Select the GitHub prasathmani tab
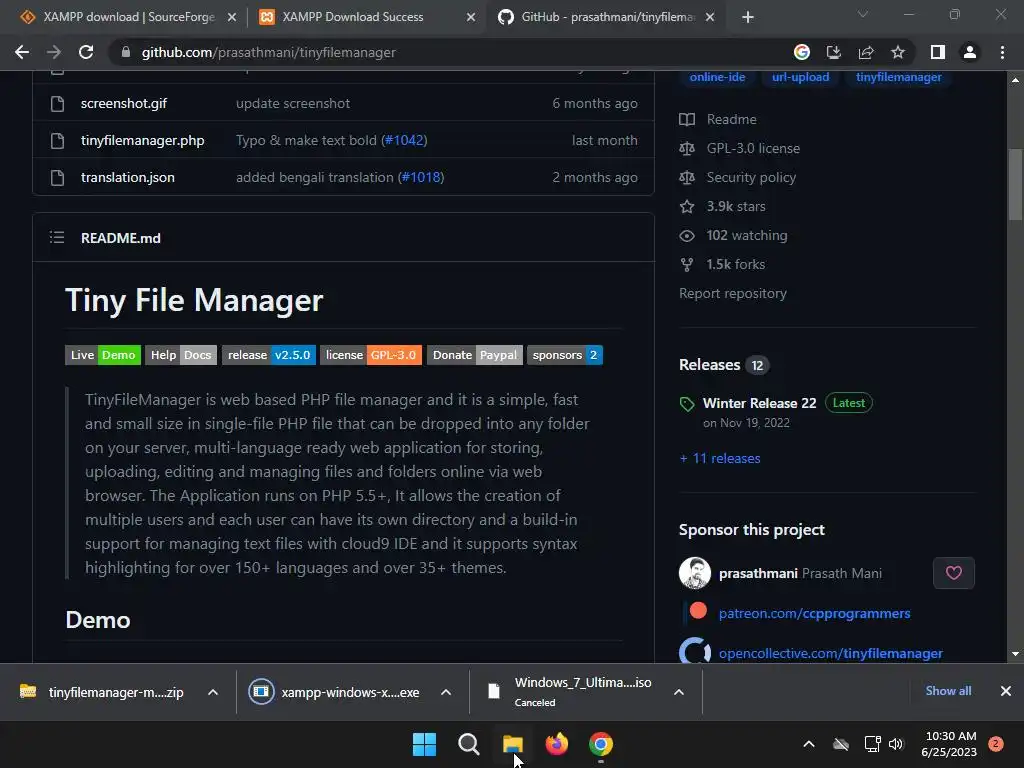Screen dimensions: 1024x768 coord(606,17)
